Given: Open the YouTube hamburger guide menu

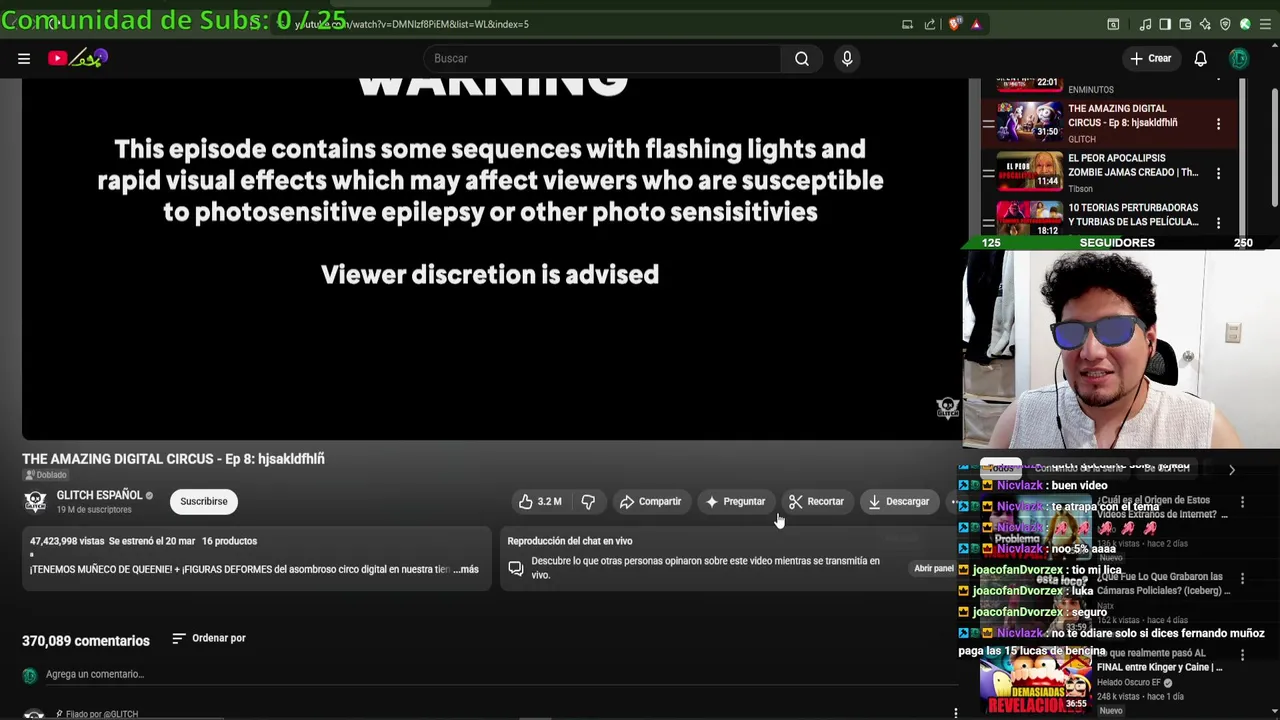Looking at the screenshot, I should point(24,59).
